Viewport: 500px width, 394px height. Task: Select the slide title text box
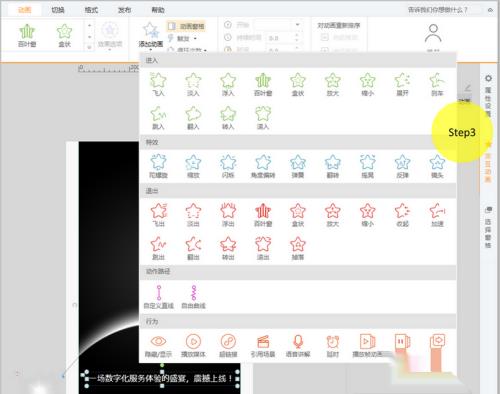point(162,378)
